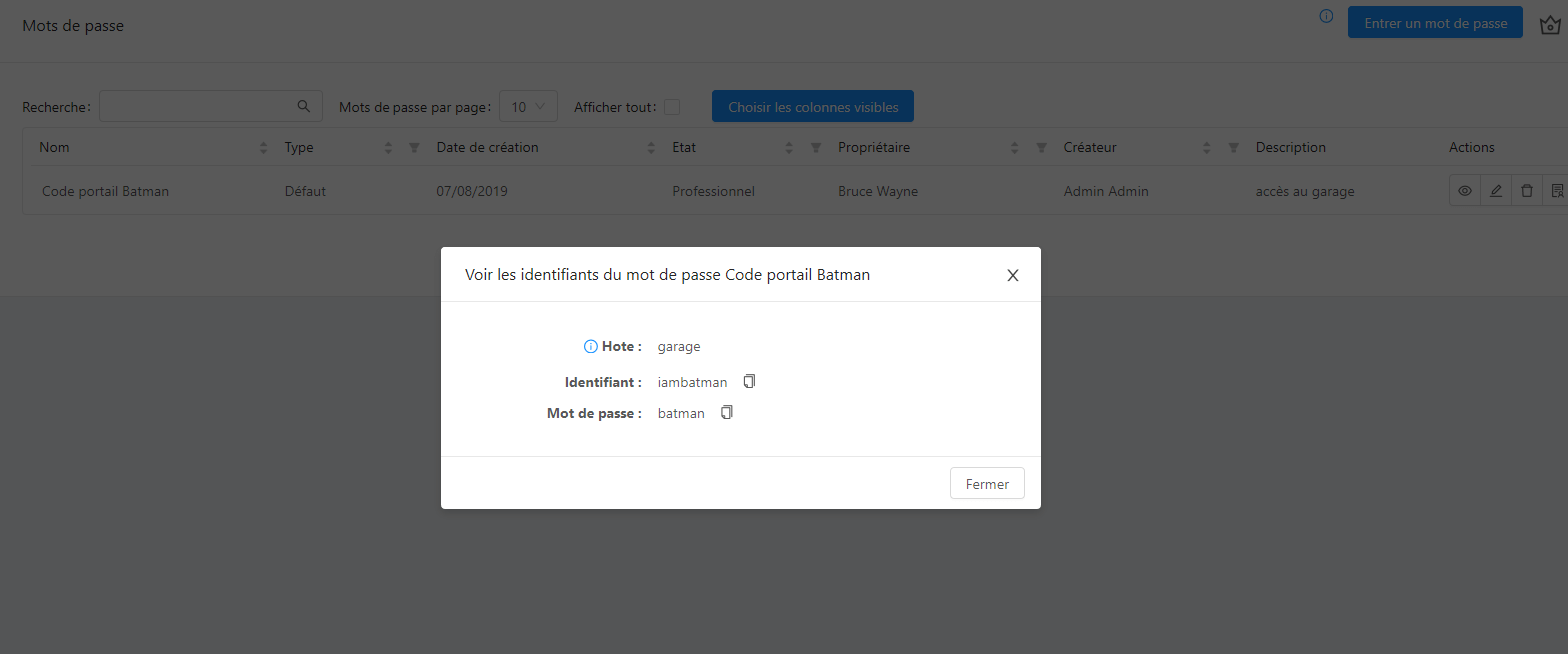This screenshot has height=654, width=1568.
Task: Click the Admin Admin creator cell
Action: pyautogui.click(x=1106, y=191)
